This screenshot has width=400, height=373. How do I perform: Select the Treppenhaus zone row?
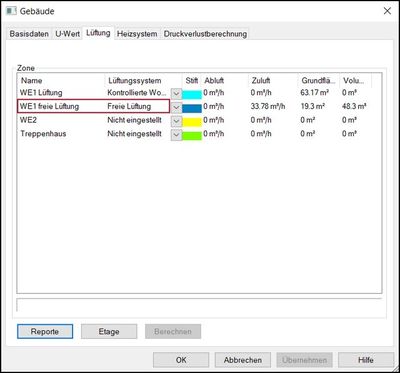point(199,134)
